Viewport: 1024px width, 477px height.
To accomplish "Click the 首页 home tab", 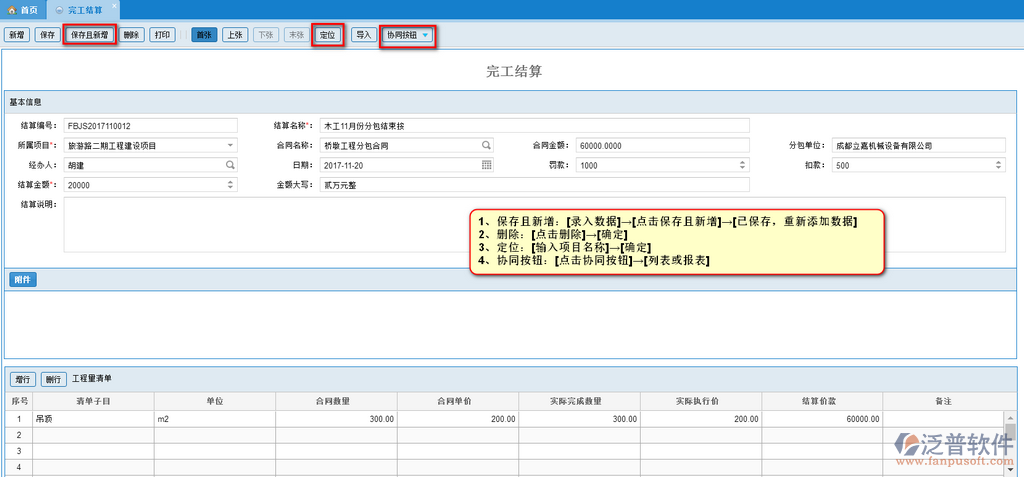I will (24, 9).
